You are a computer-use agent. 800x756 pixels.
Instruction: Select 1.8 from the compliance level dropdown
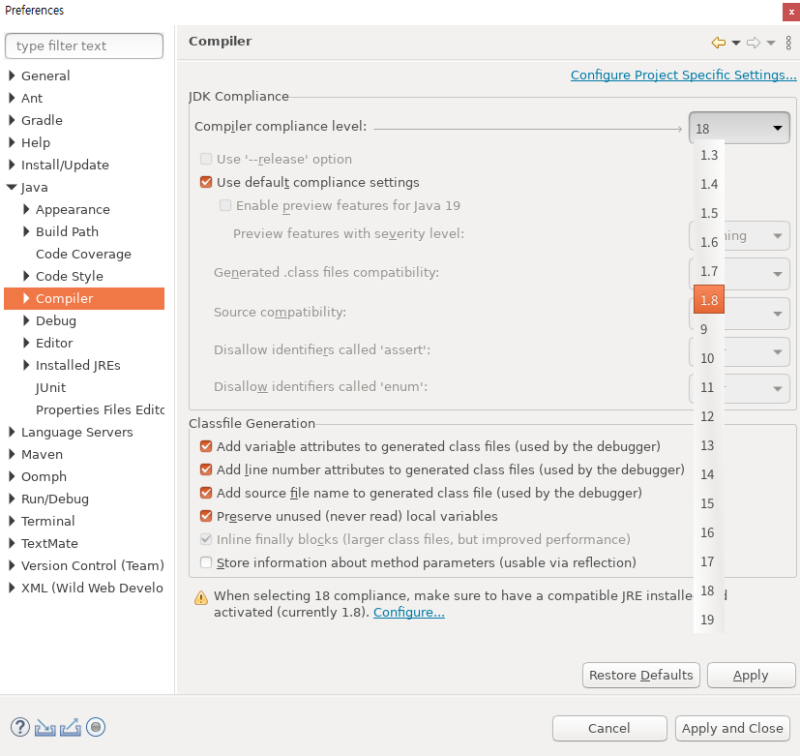[x=708, y=300]
